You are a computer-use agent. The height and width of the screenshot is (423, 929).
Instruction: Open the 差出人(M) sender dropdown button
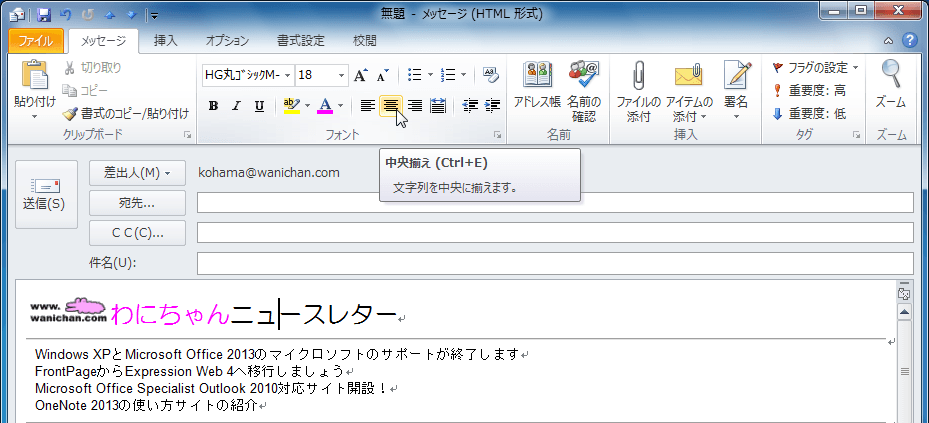click(x=137, y=173)
